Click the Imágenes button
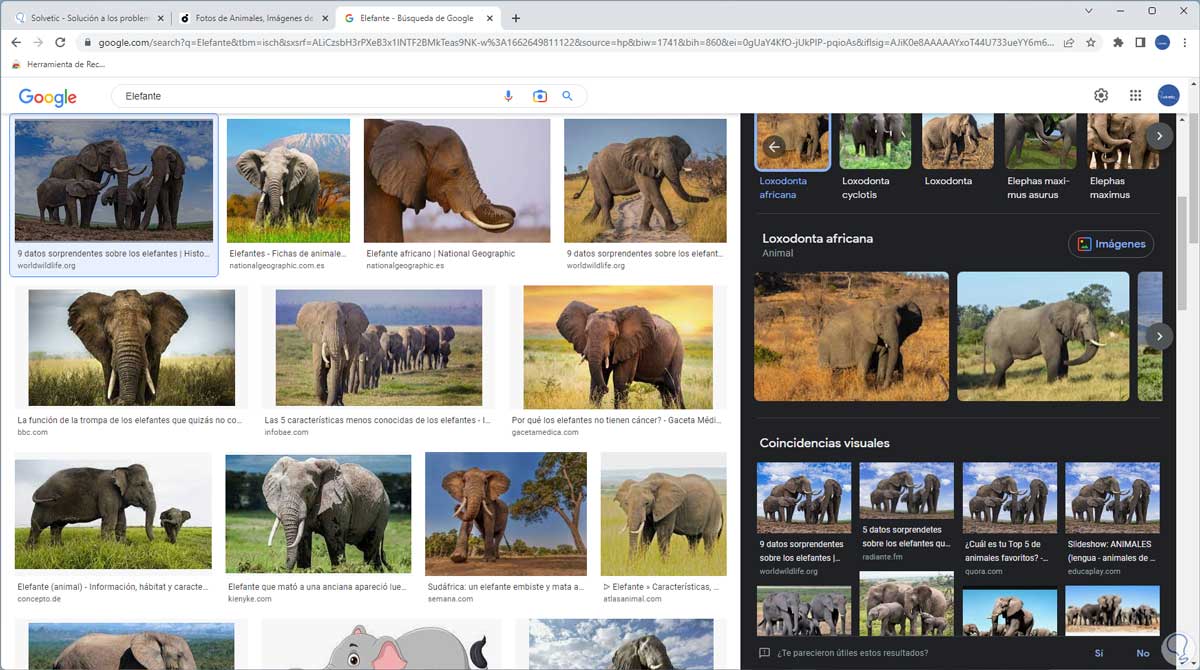 [1111, 244]
